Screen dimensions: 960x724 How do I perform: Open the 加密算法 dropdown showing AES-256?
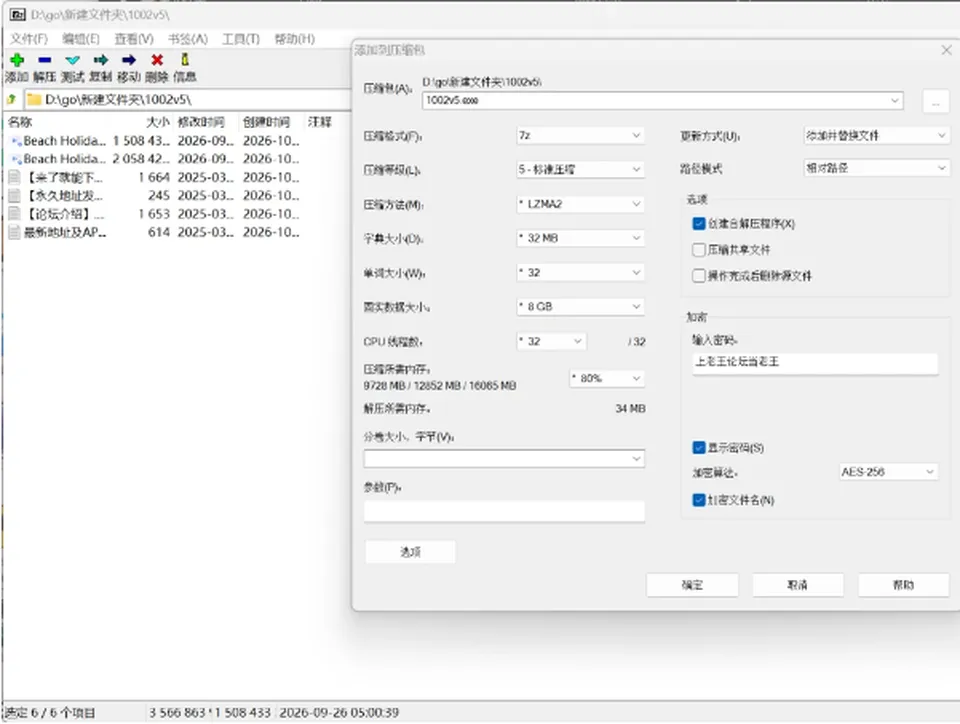(x=888, y=472)
